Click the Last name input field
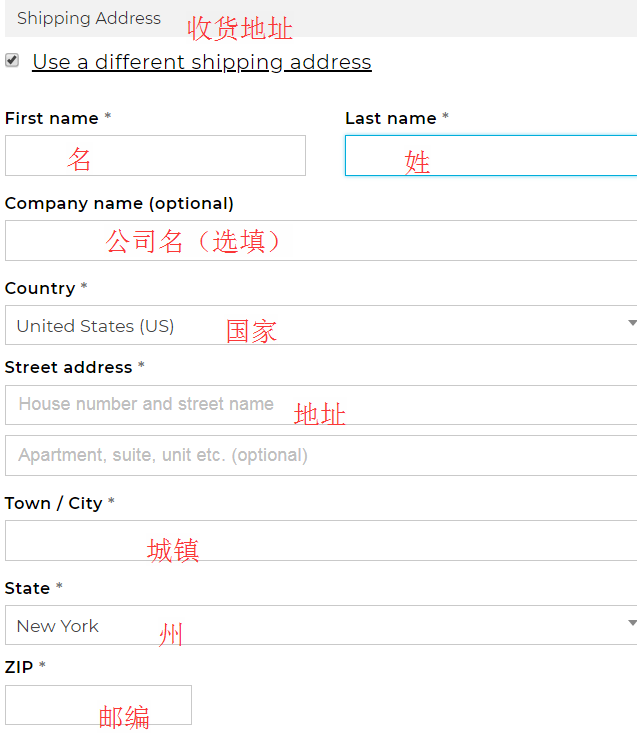 click(x=490, y=156)
